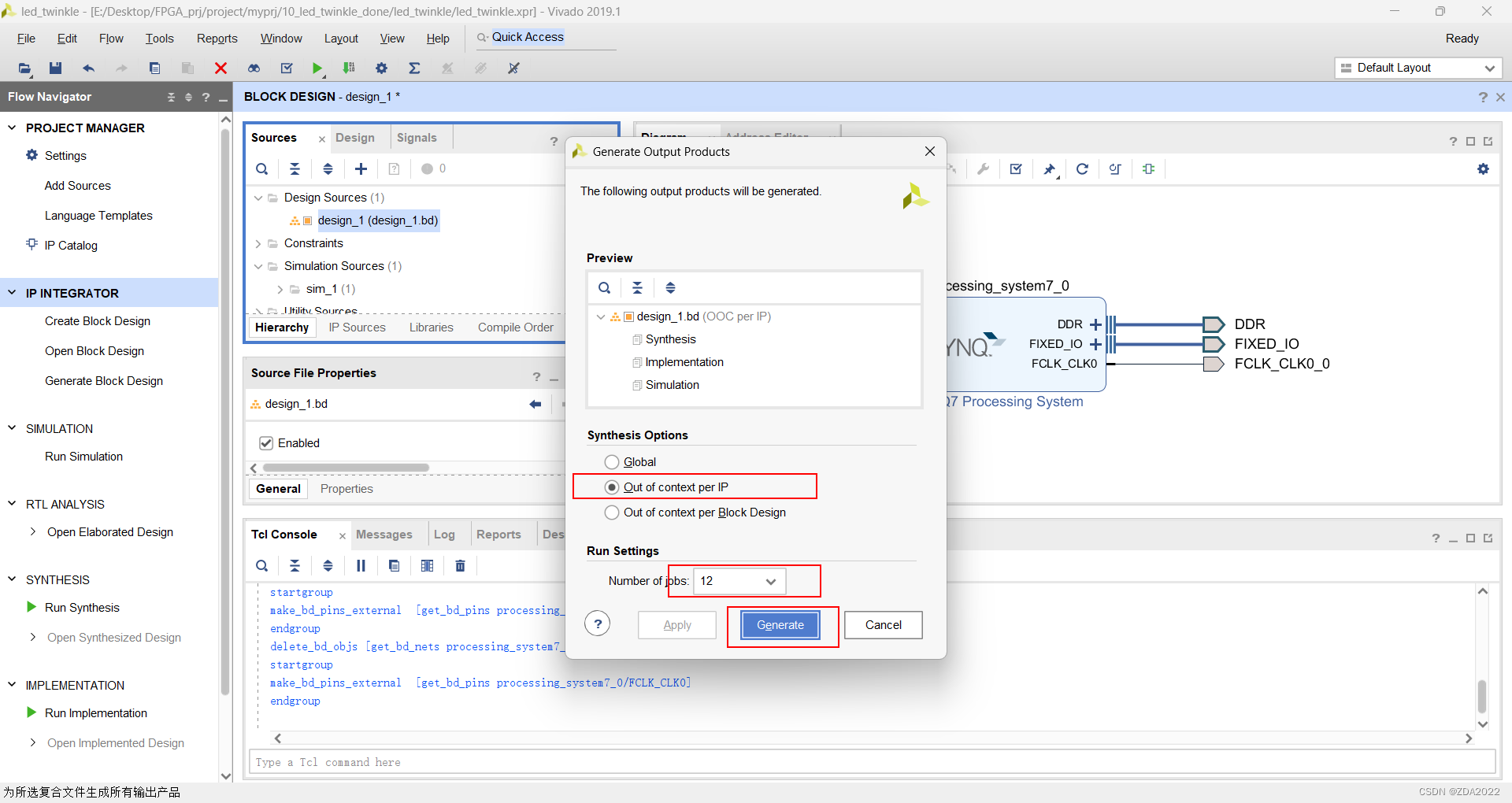Collapse the SYNTHESIS section
1512x803 pixels.
tap(12, 579)
